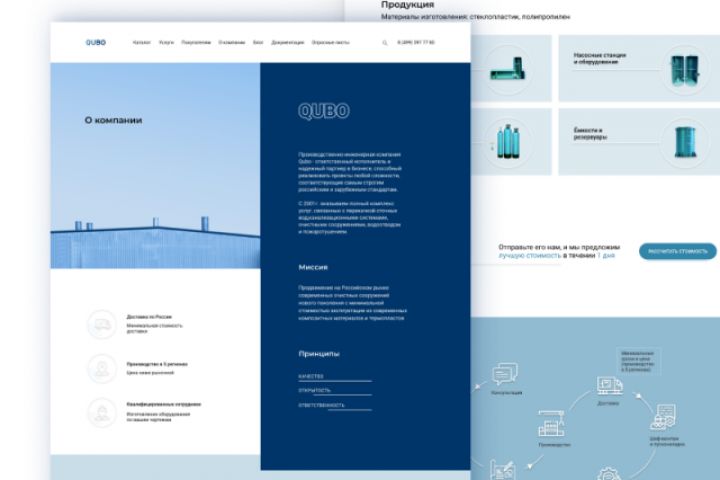Open the Ёмкости и резервуары card
The width and height of the screenshot is (720, 480).
(639, 141)
